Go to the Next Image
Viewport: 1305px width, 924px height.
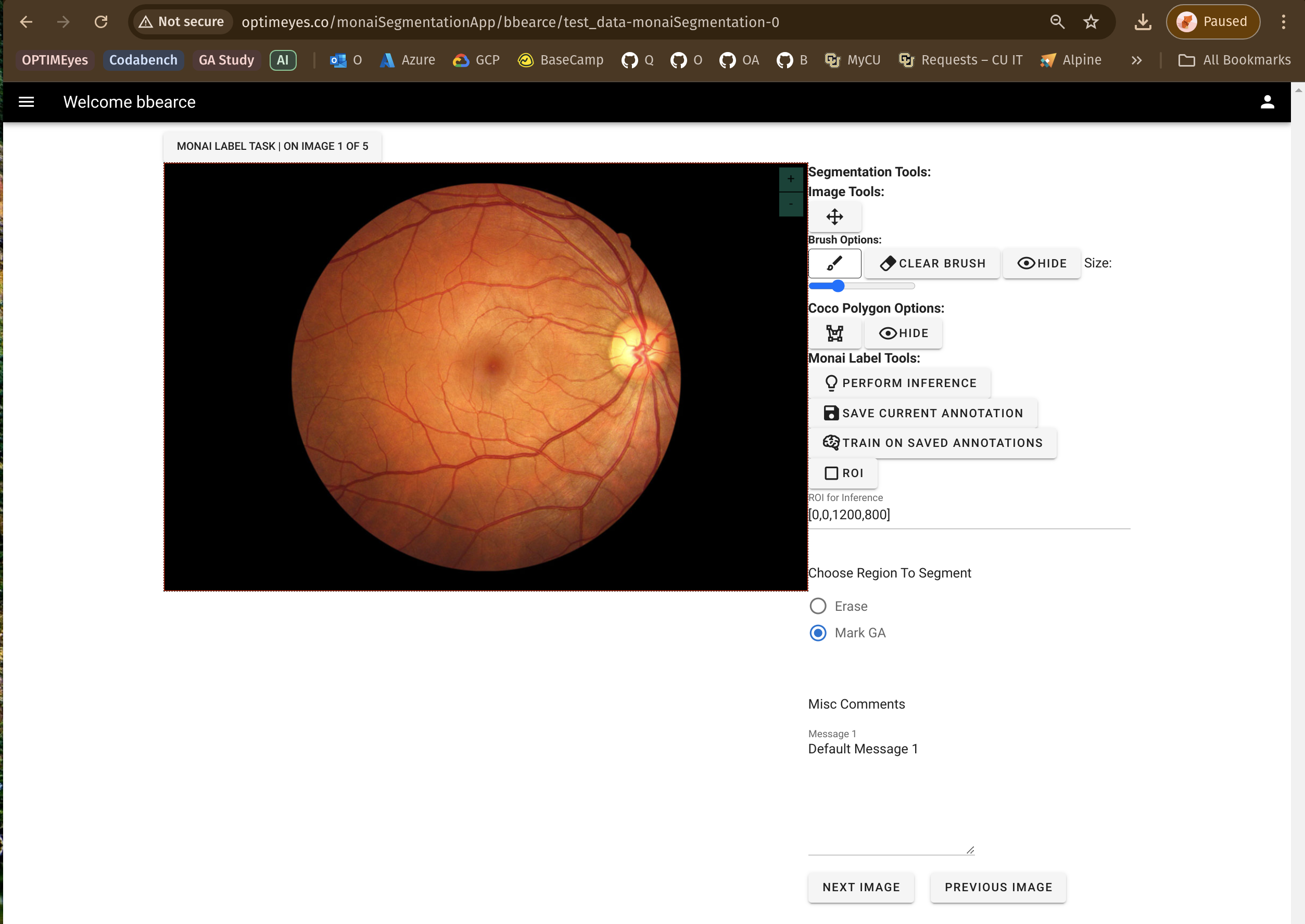click(860, 888)
